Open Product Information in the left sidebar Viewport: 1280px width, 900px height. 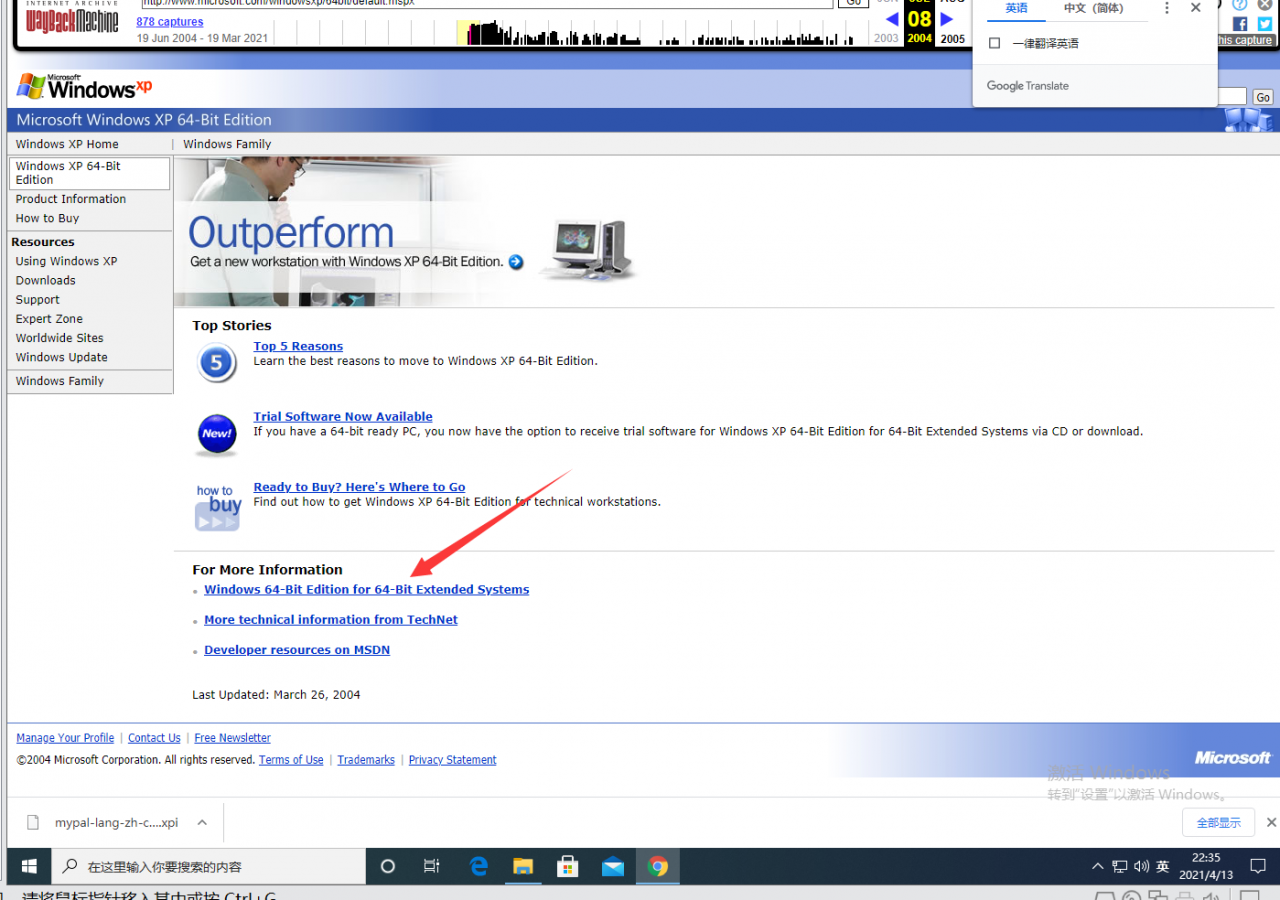[71, 199]
